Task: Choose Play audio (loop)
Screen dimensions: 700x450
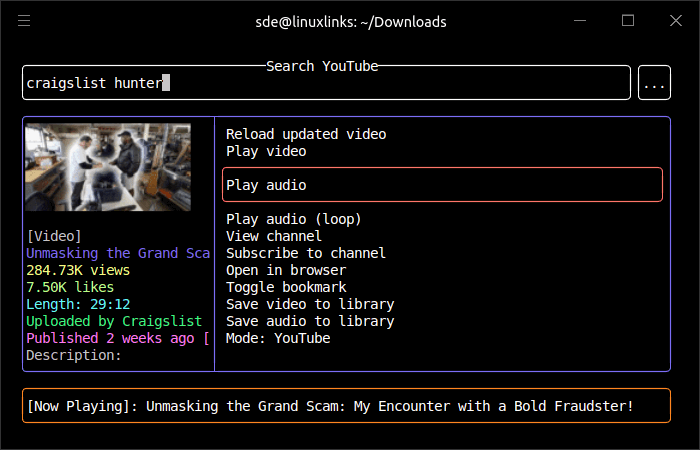Action: [x=293, y=219]
